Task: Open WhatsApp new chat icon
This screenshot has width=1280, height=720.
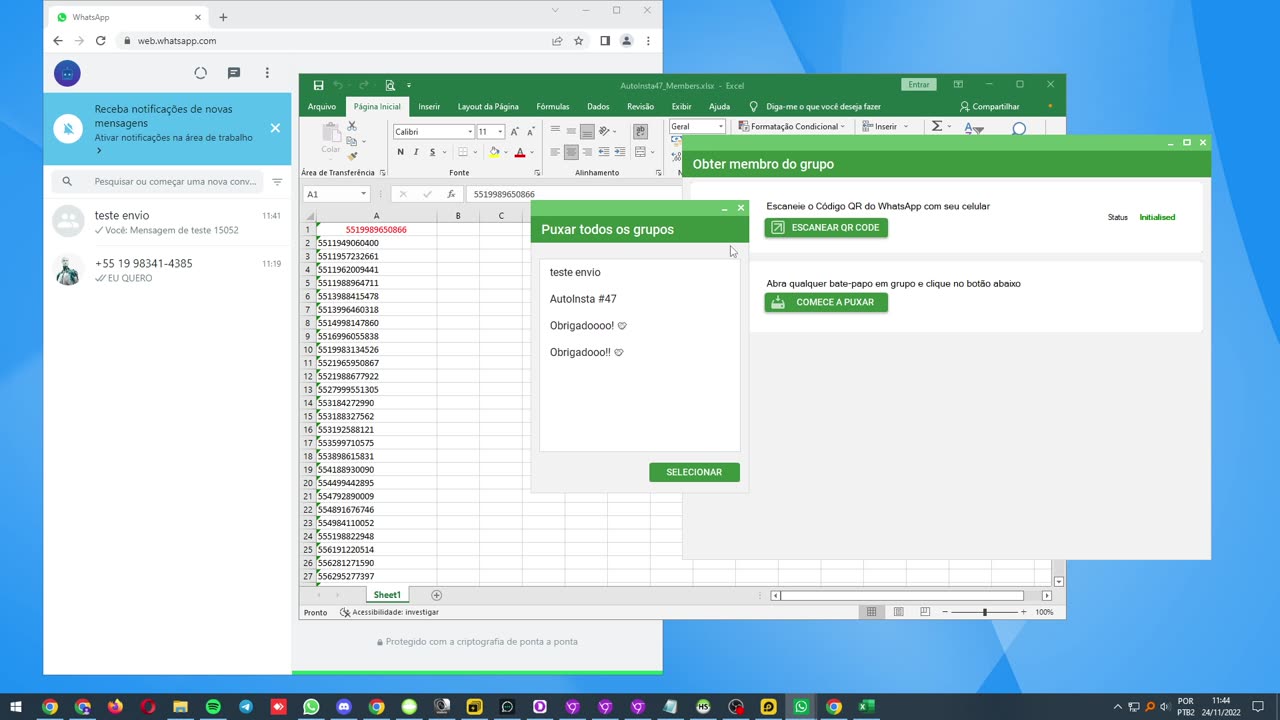Action: [x=234, y=73]
